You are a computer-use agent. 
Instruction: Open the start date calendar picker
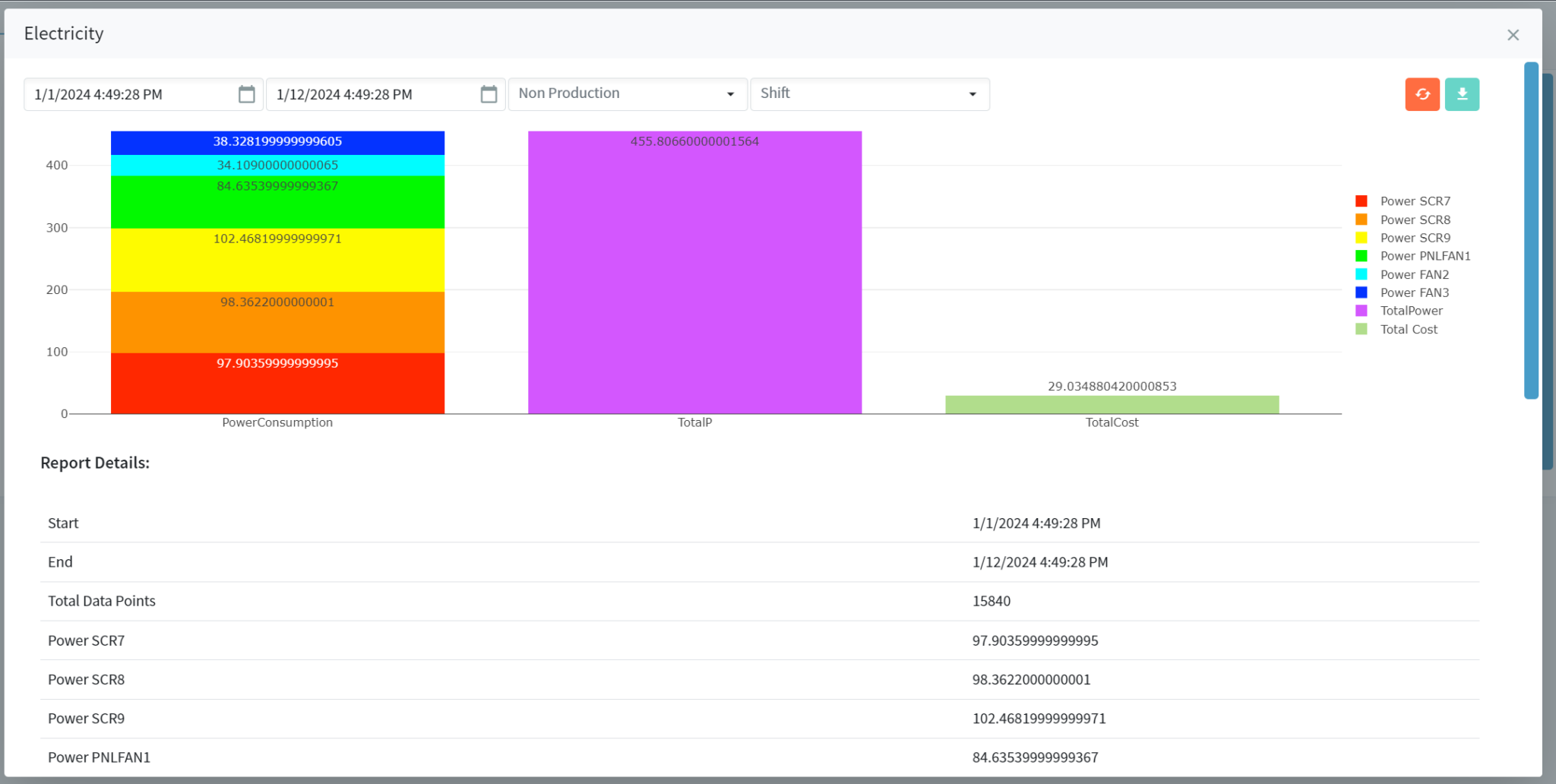[245, 94]
